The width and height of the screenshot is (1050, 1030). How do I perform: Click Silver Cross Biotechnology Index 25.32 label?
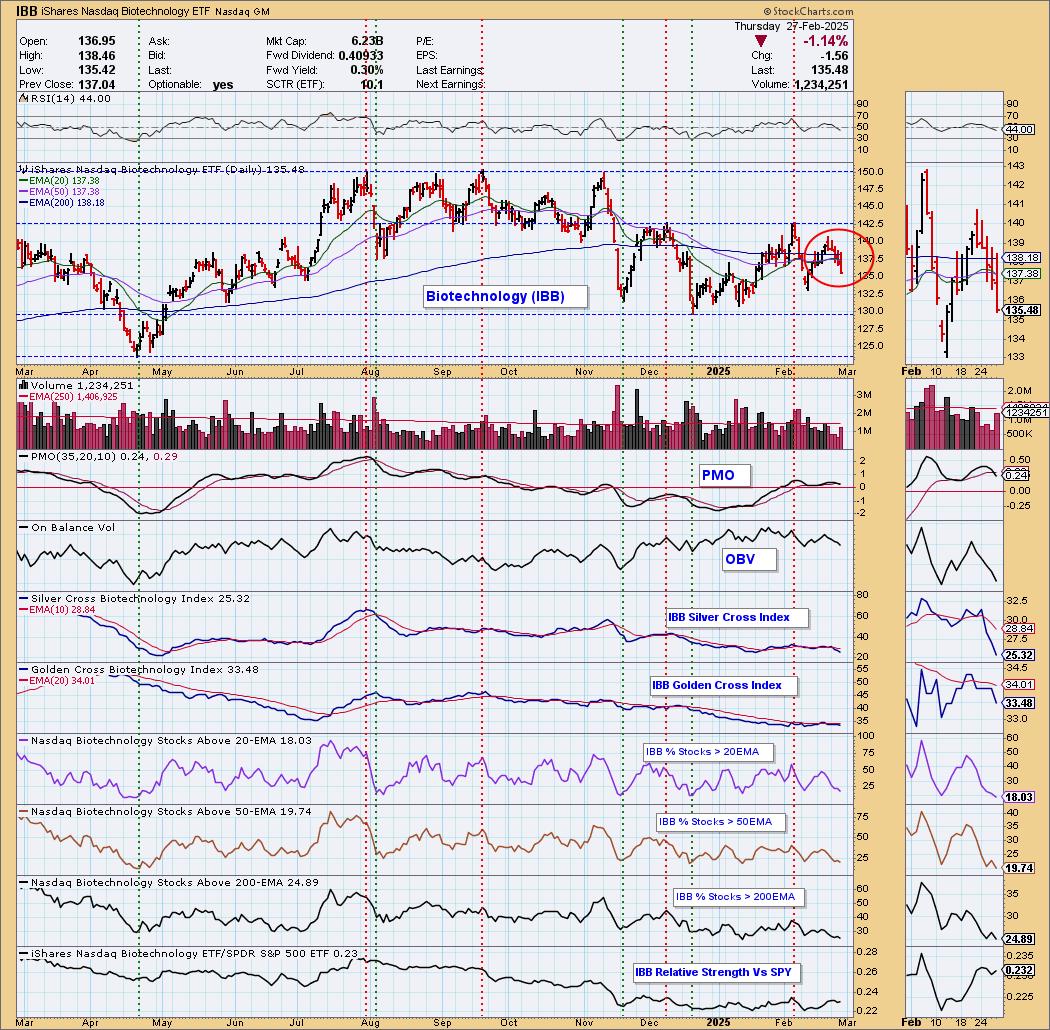(135, 599)
